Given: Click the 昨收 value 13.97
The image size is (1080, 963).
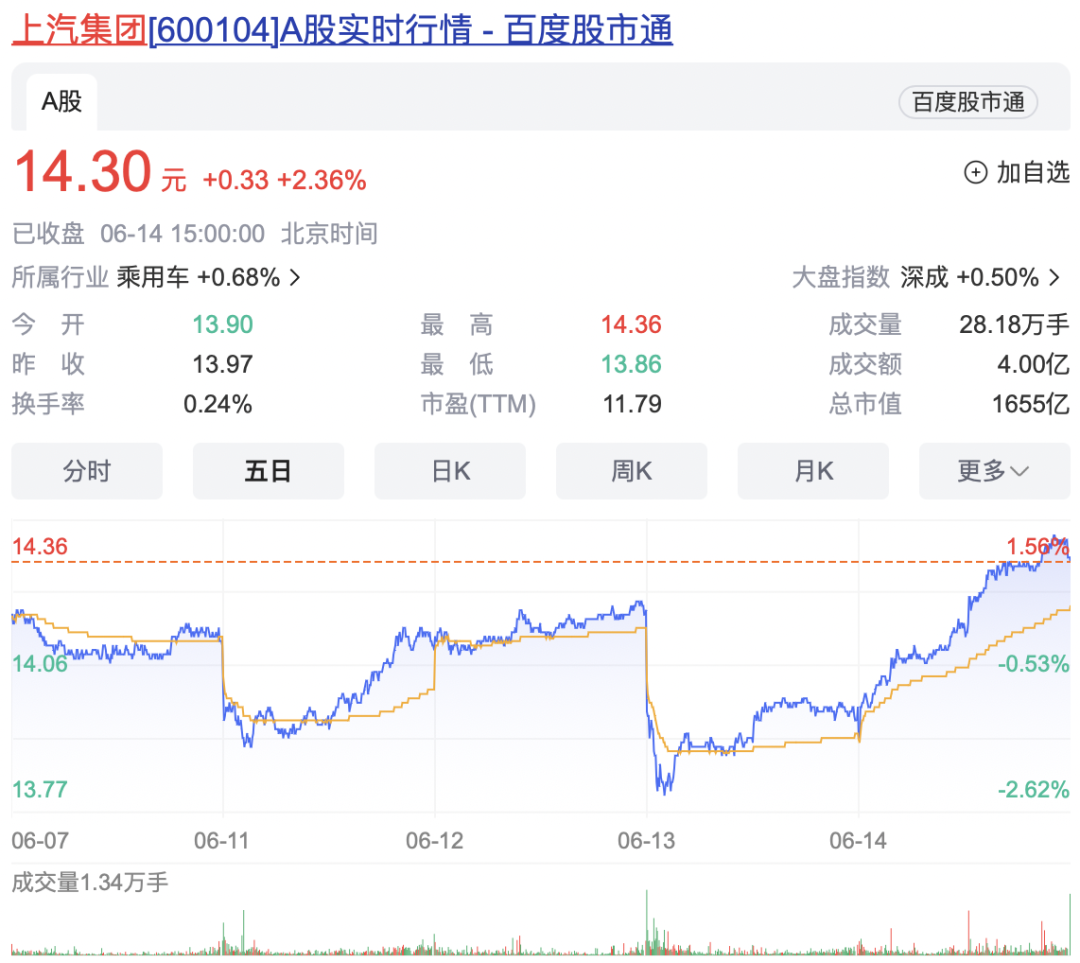Looking at the screenshot, I should (222, 364).
